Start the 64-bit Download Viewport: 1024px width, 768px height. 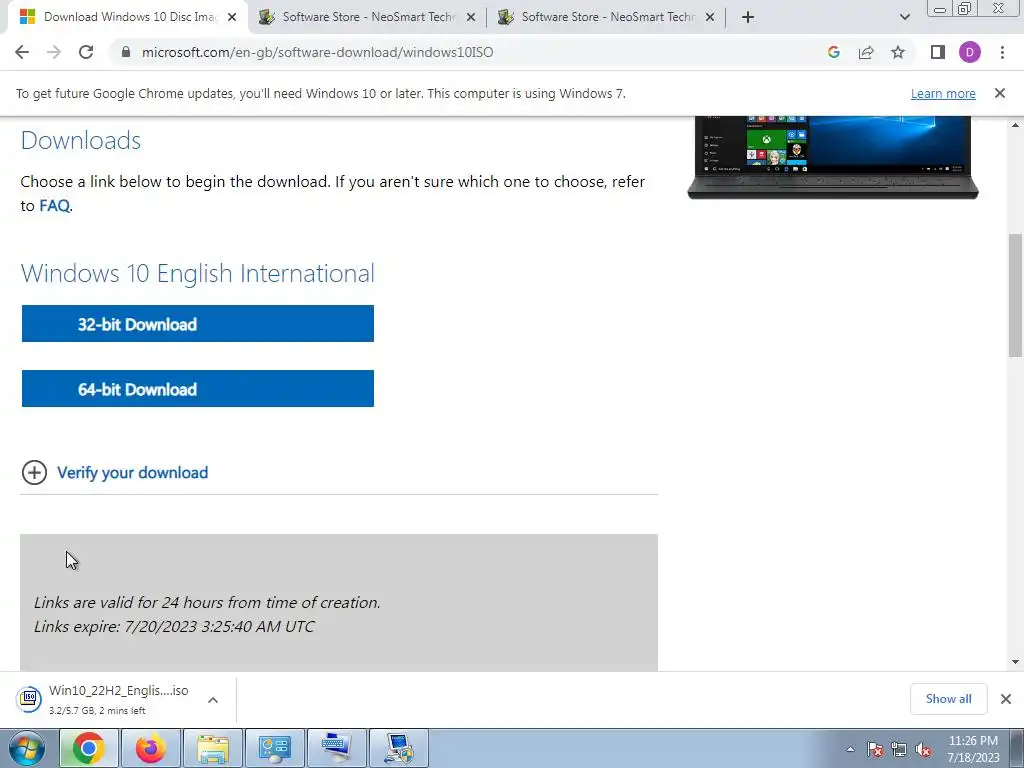197,389
